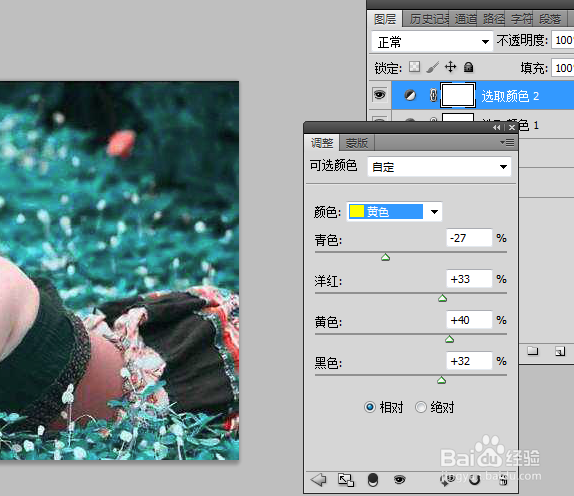The height and width of the screenshot is (496, 574).
Task: Toggle layer visibility eye in adjustments panel
Action: [399, 480]
